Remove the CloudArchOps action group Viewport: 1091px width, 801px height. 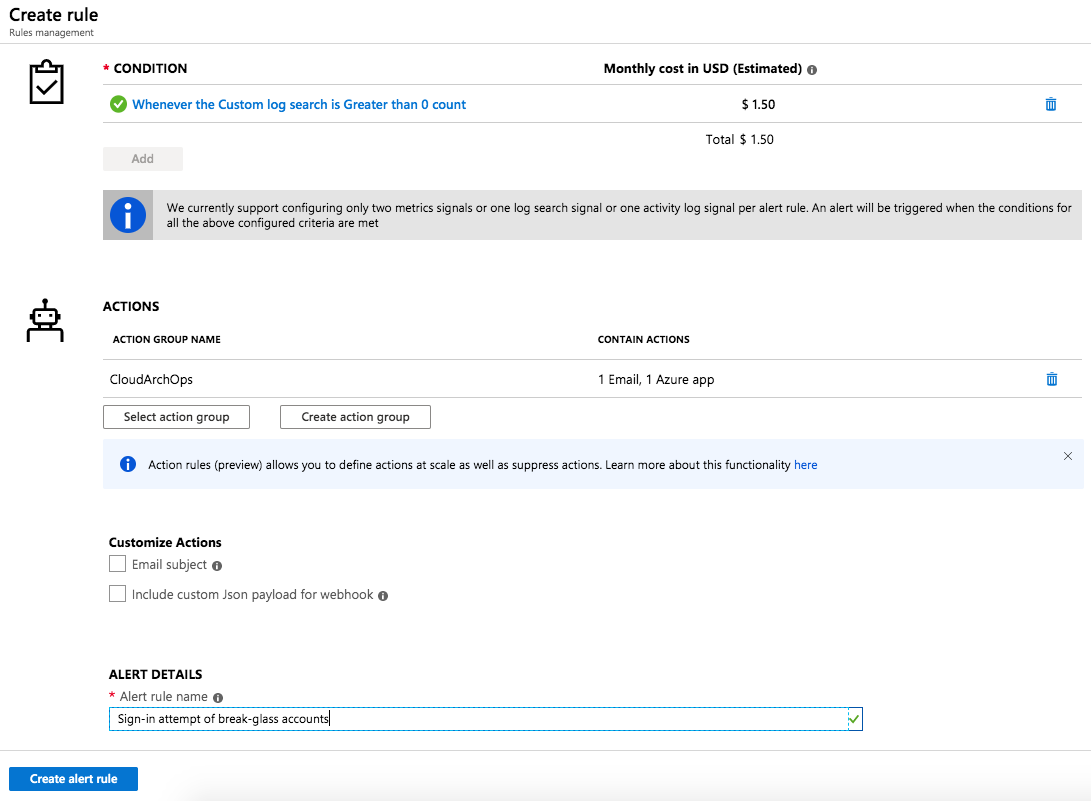(x=1051, y=379)
